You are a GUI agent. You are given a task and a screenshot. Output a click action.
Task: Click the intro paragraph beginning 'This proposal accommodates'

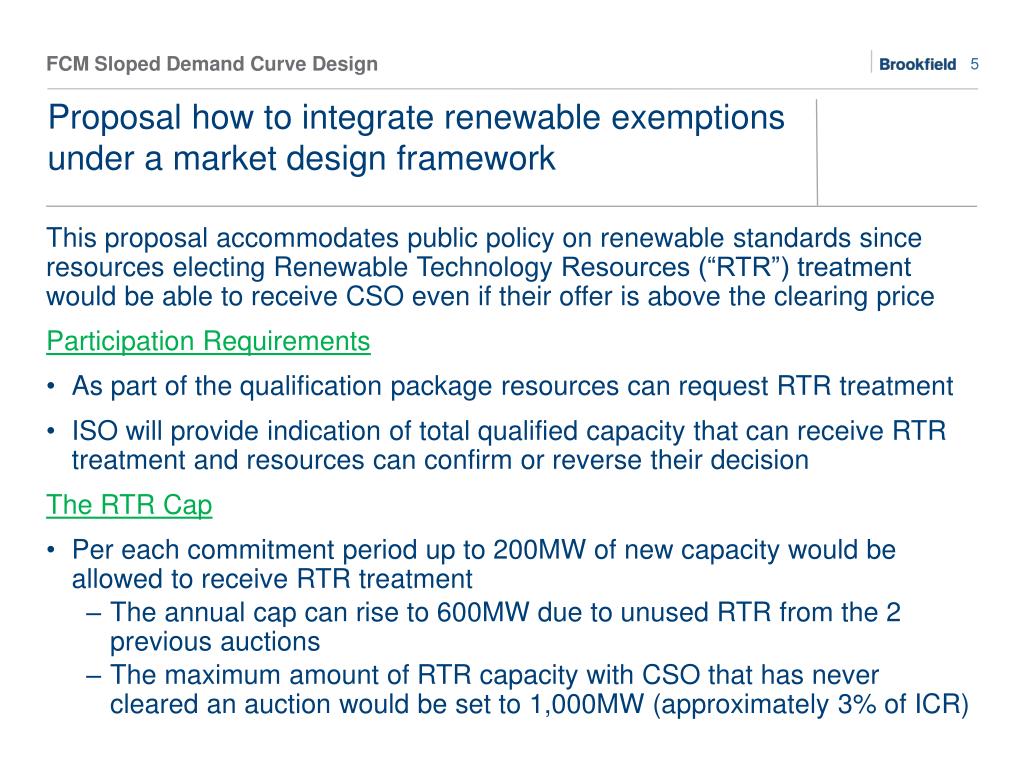pos(490,267)
